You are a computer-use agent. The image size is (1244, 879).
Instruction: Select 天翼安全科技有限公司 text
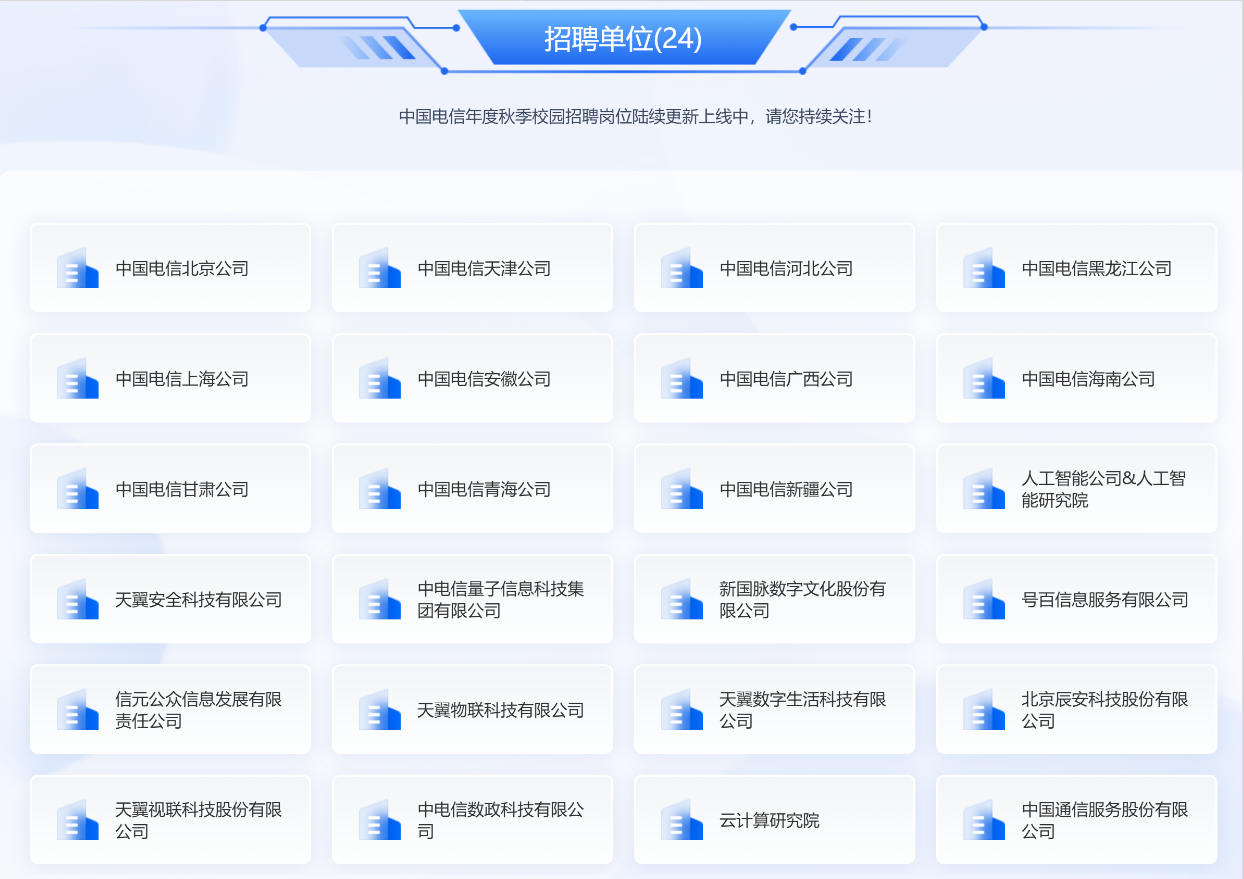click(199, 600)
